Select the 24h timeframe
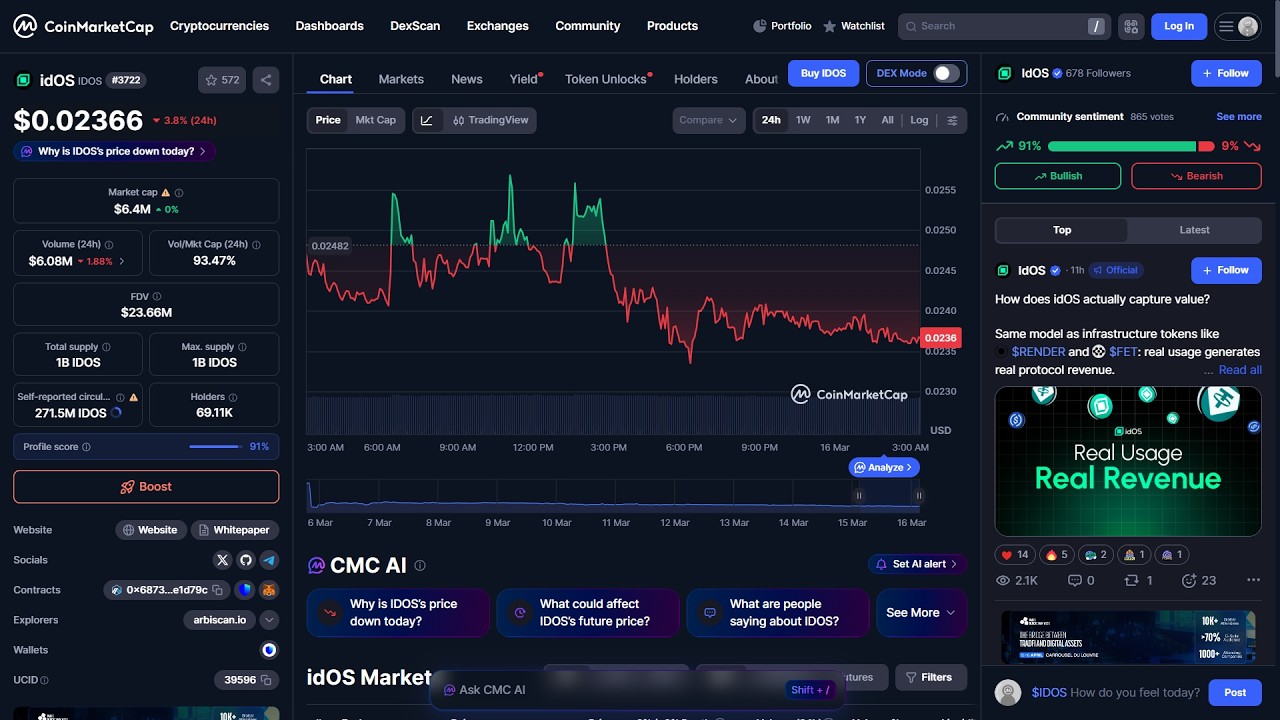The image size is (1280, 720). point(771,120)
